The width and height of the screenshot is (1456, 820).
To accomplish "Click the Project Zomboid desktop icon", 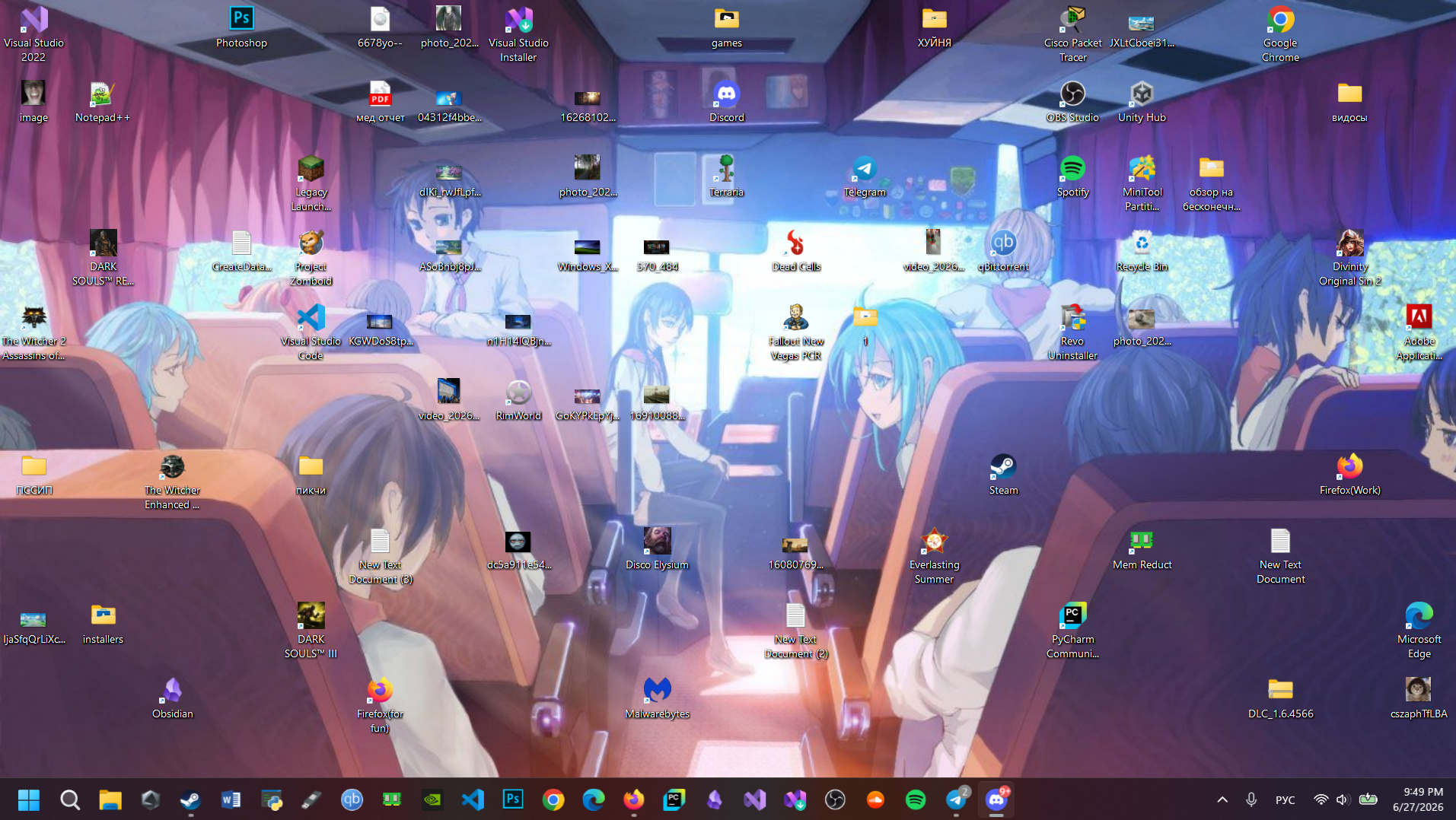I will 311,258.
